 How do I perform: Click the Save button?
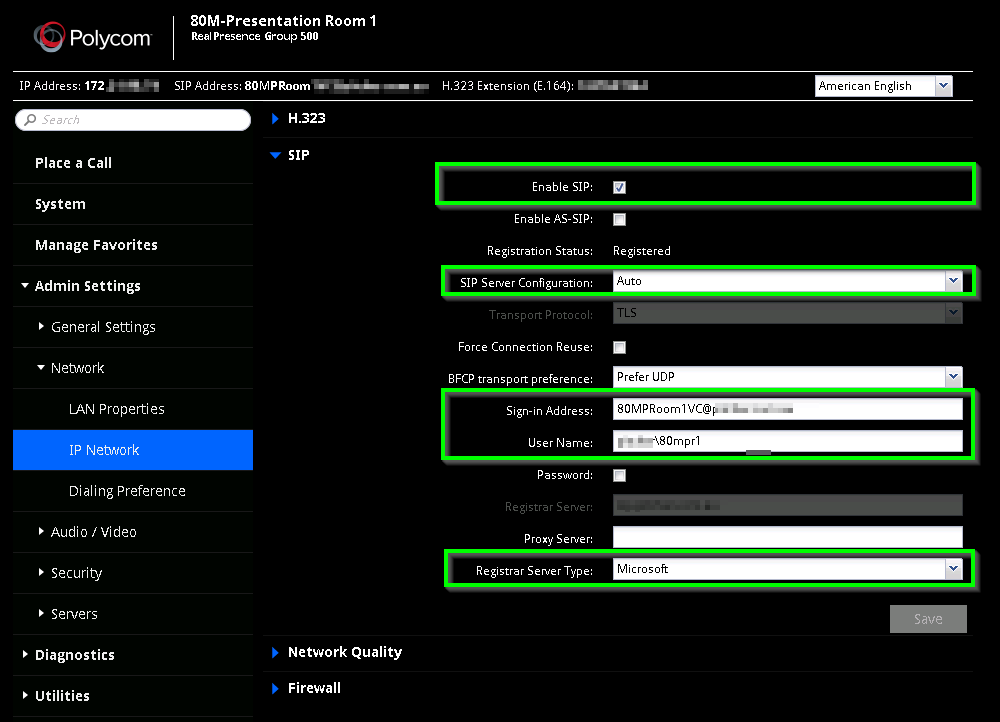pyautogui.click(x=928, y=619)
